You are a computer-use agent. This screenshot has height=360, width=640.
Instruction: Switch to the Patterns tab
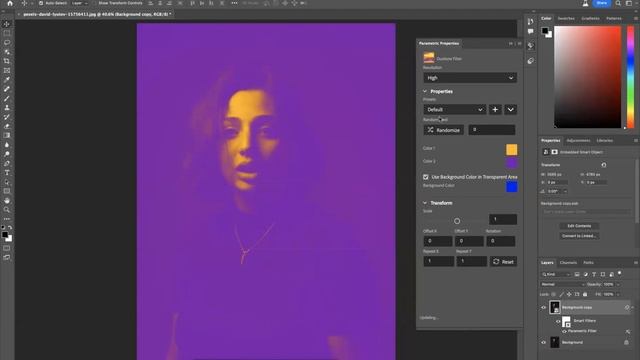coord(614,18)
